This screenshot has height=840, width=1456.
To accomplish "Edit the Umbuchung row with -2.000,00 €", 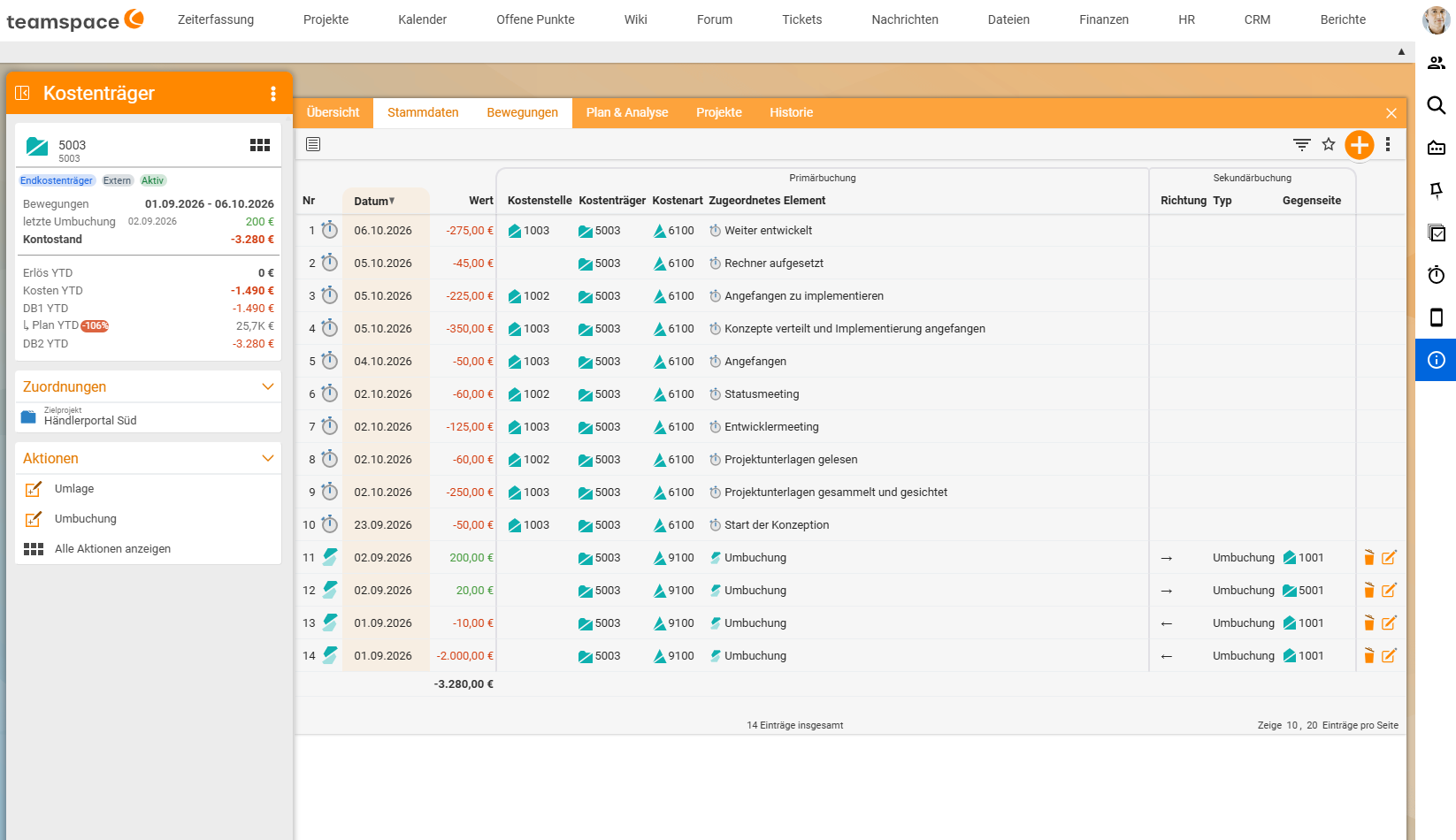I will click(x=1390, y=655).
